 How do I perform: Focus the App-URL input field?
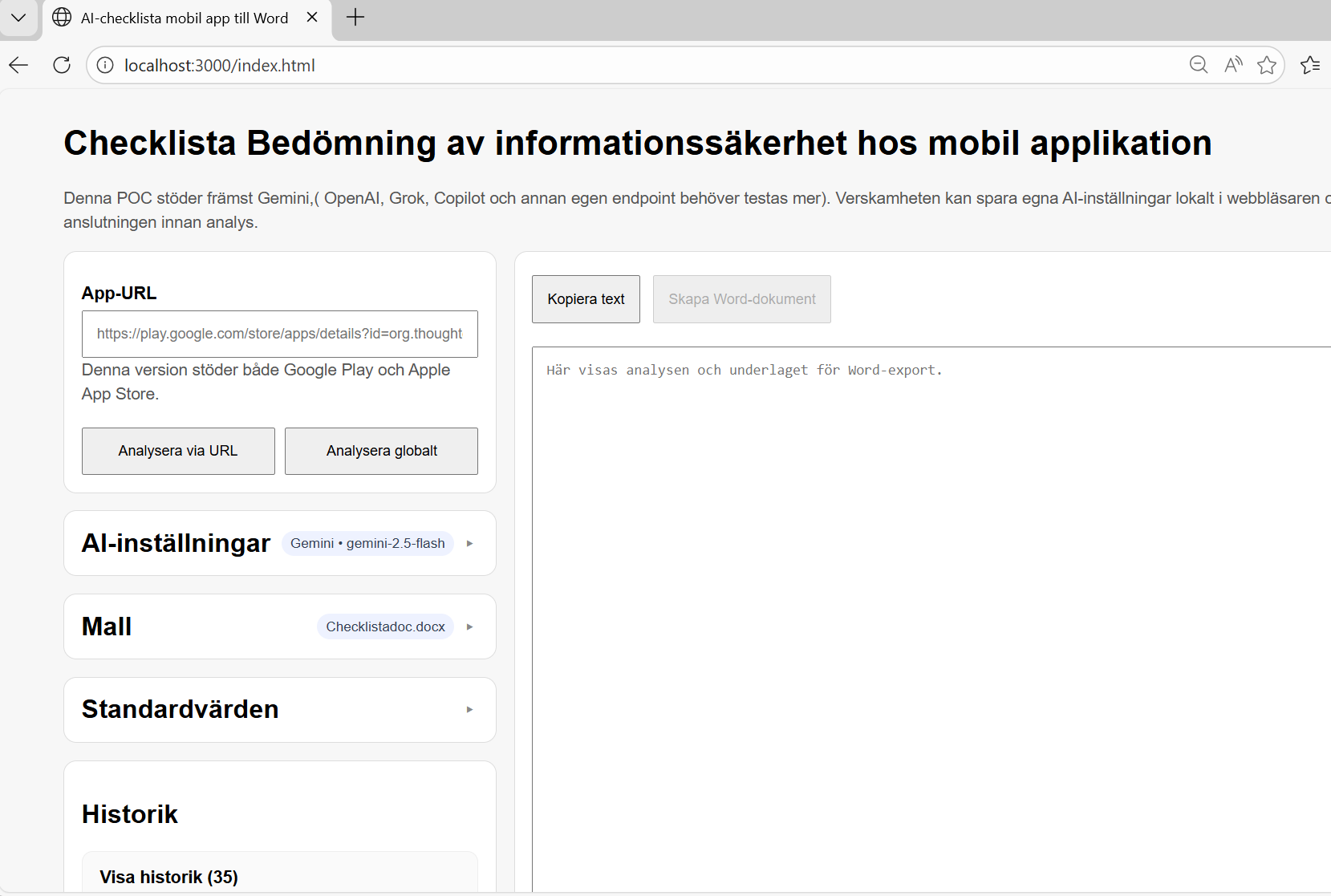pos(279,334)
